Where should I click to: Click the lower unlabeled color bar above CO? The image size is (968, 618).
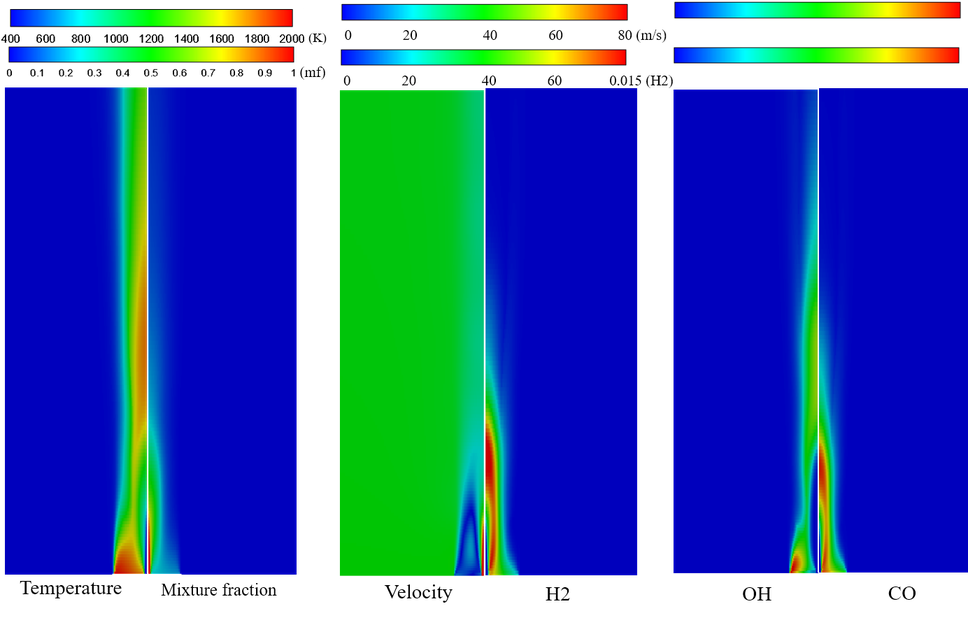click(x=816, y=55)
